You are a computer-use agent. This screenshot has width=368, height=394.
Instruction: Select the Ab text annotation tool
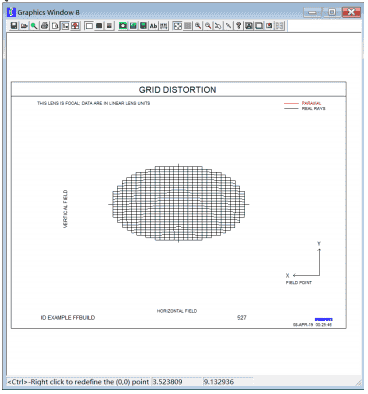point(153,26)
